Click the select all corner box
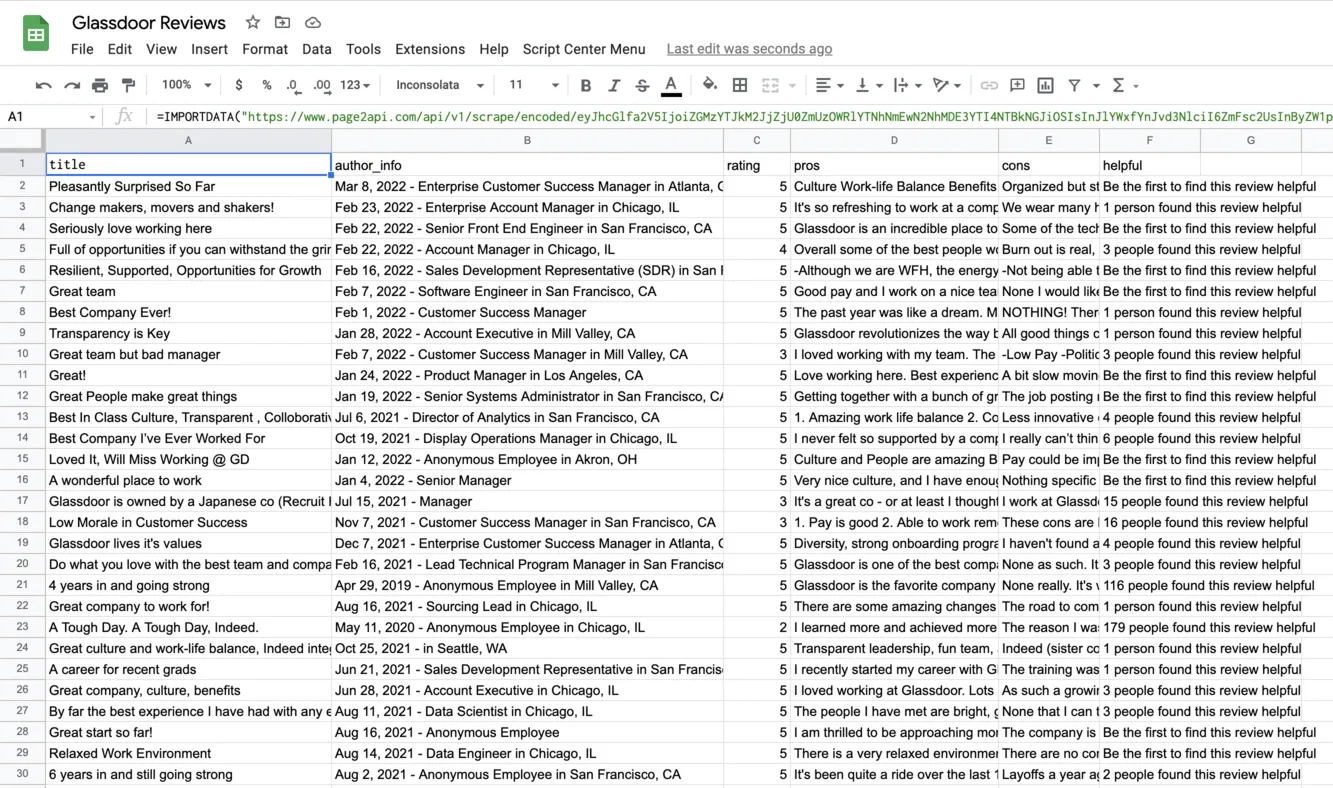The height and width of the screenshot is (788, 1333). [22, 141]
